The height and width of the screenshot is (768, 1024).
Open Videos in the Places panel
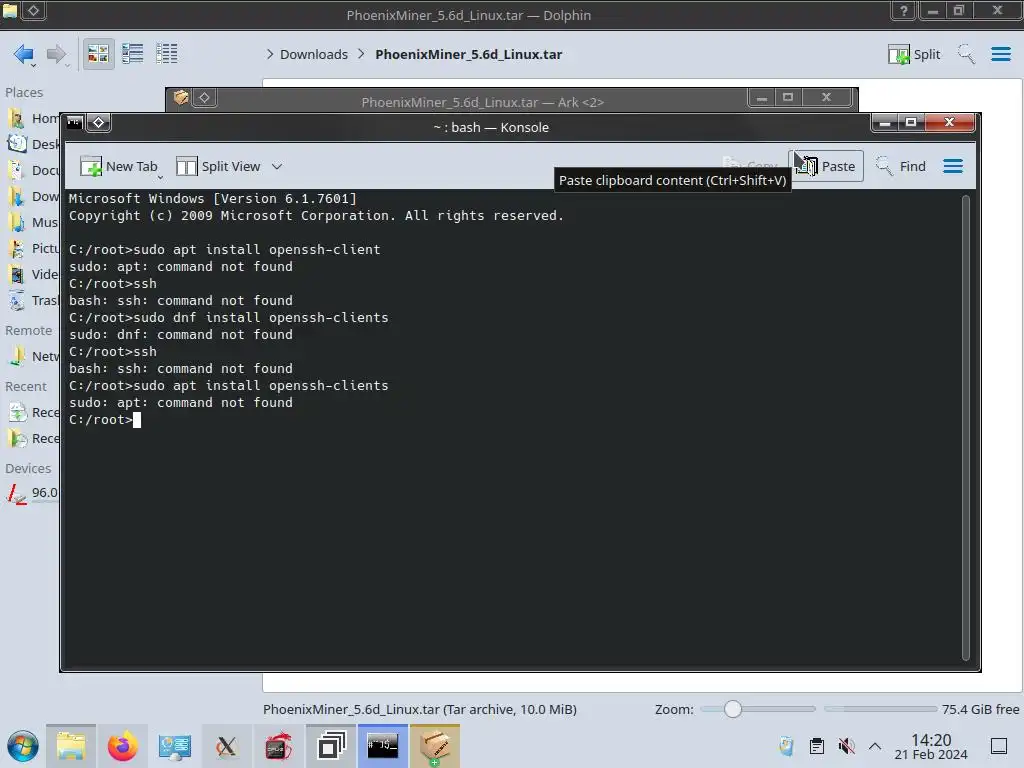click(33, 274)
